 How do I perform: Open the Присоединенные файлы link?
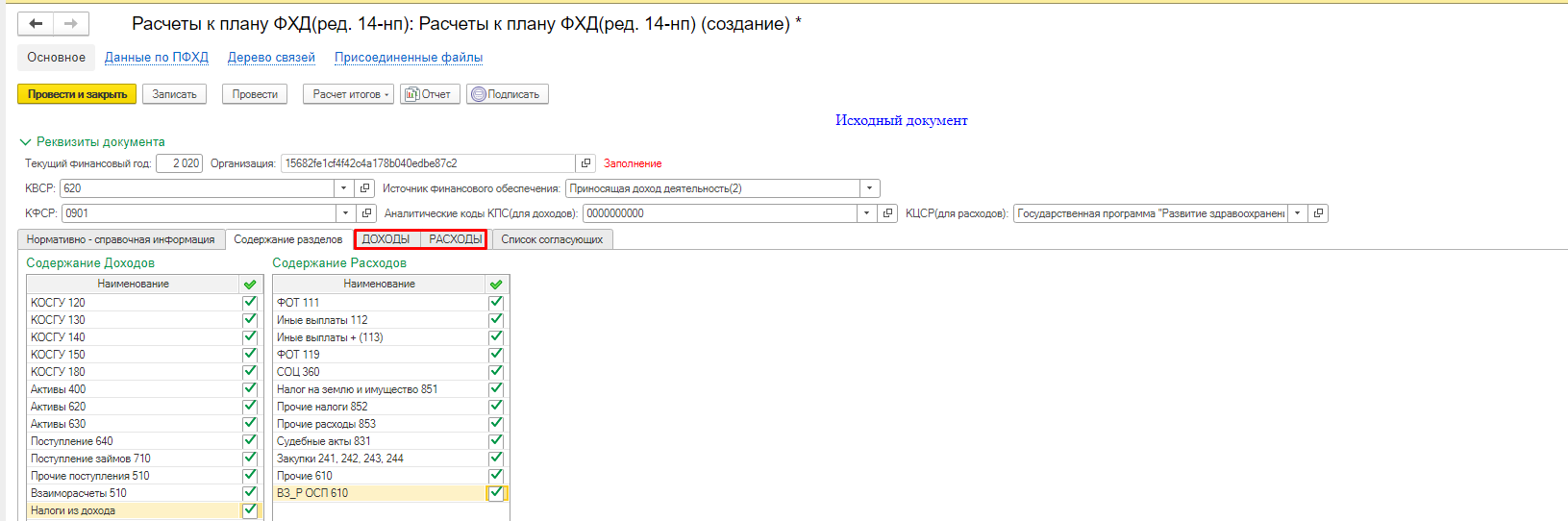click(x=409, y=58)
